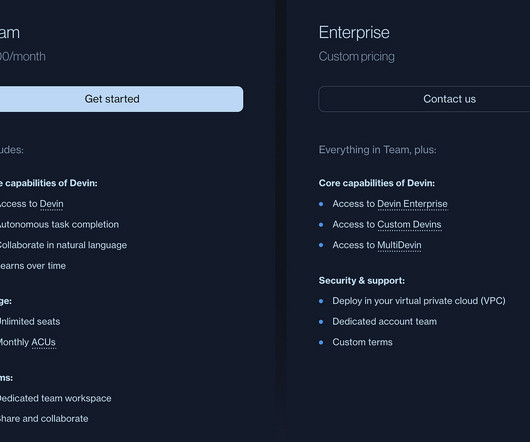The width and height of the screenshot is (530, 442).
Task: Click the underlined Devin link in Team plan
Action: coord(51,204)
